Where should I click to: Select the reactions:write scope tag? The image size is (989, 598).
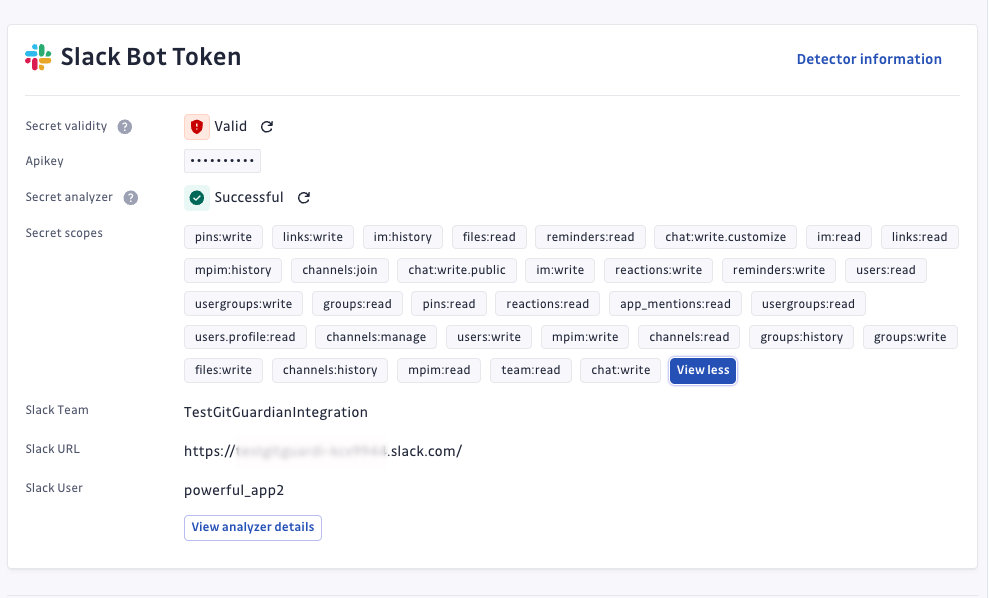(658, 270)
